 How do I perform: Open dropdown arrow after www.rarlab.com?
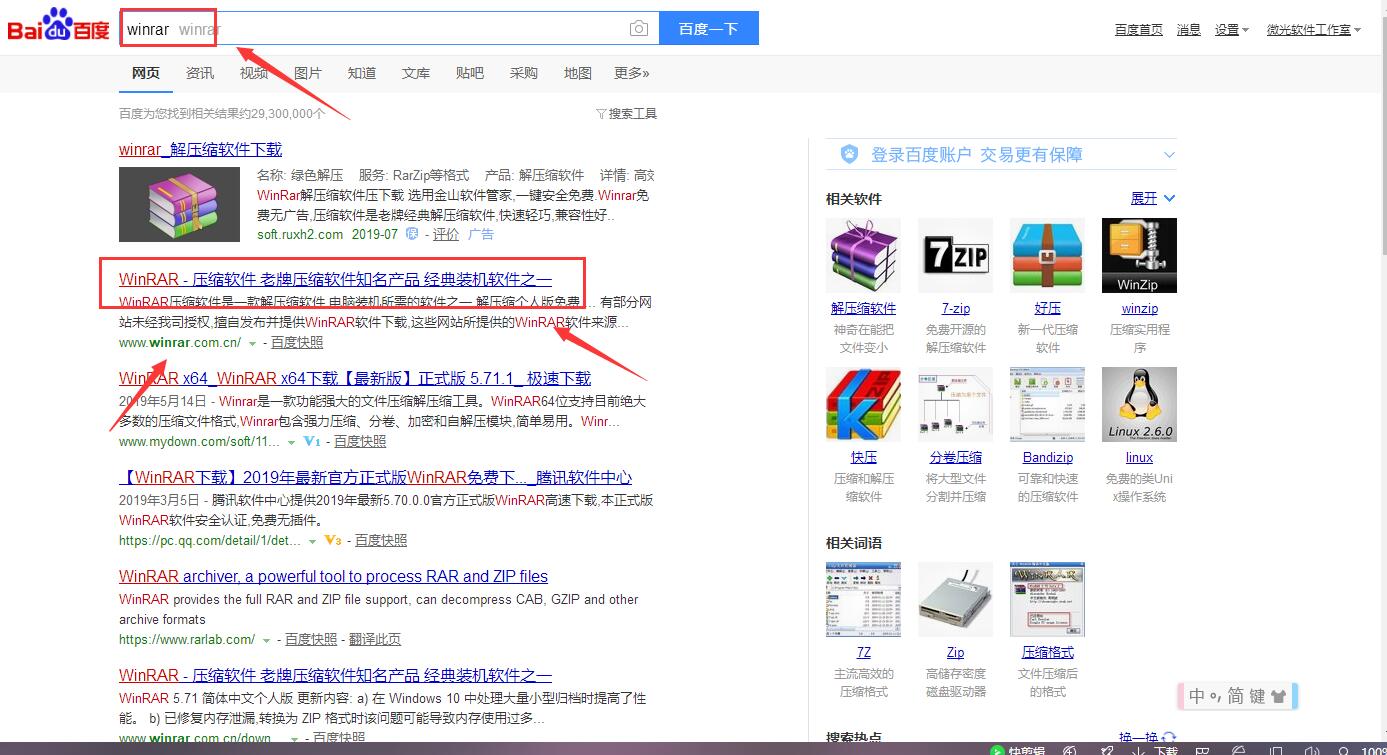(x=267, y=640)
